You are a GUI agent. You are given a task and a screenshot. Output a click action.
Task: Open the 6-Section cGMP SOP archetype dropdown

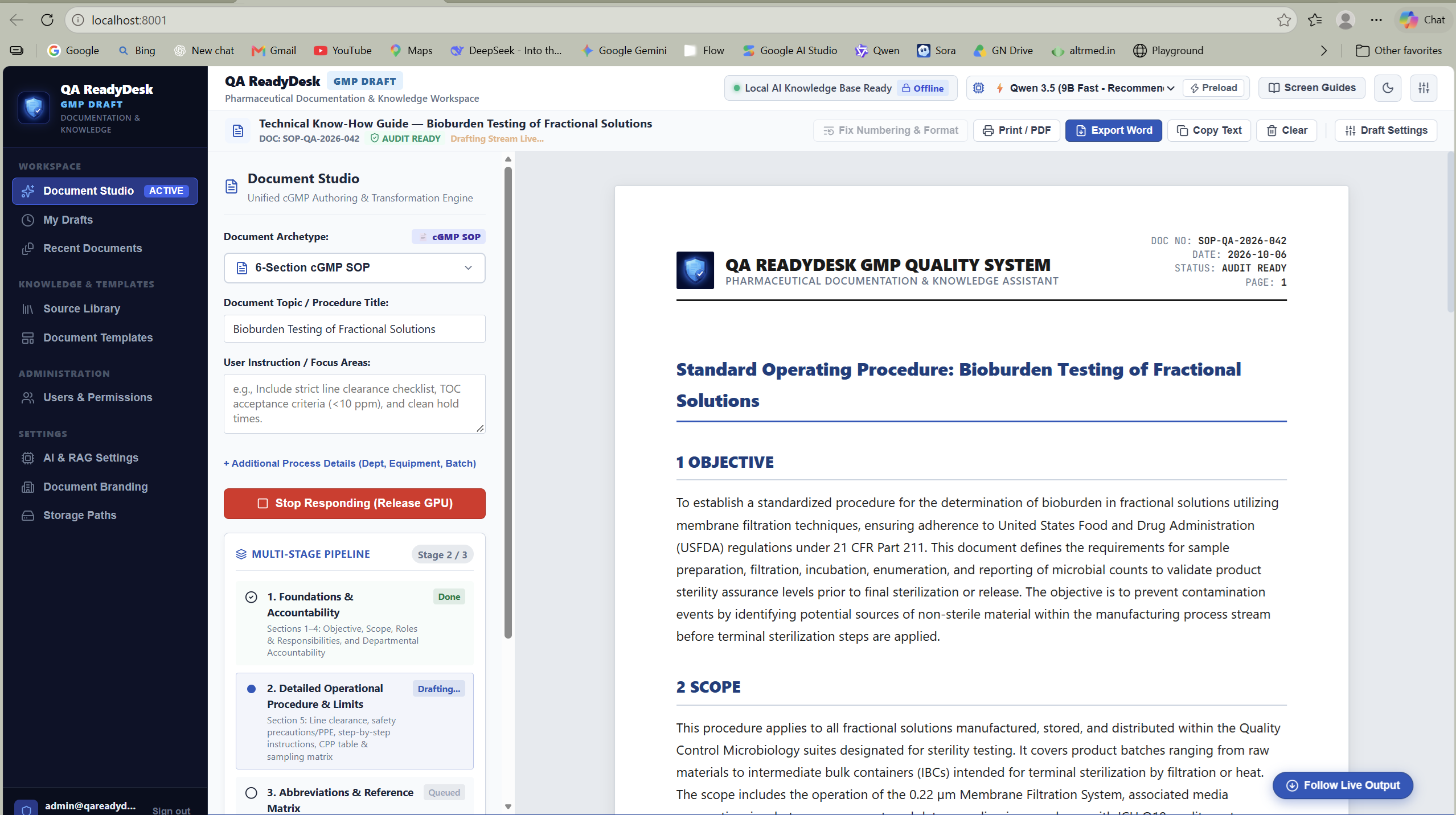354,267
